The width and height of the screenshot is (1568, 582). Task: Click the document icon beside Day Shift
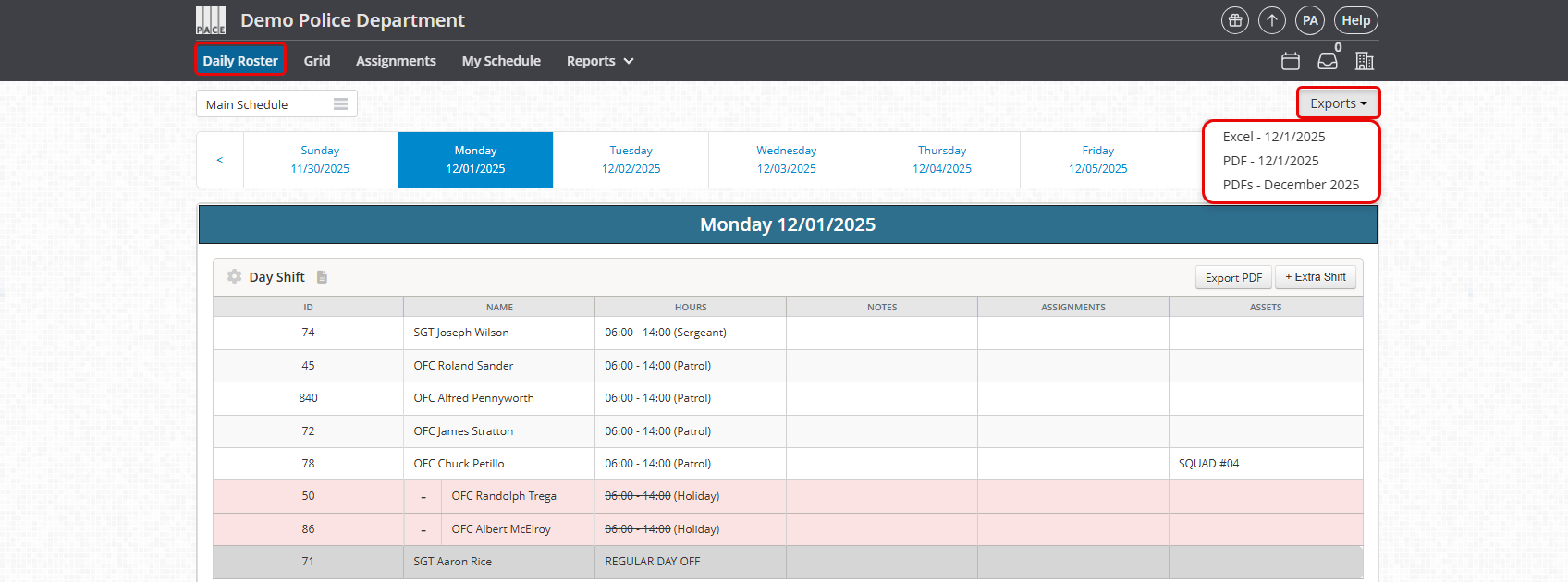pyautogui.click(x=322, y=277)
